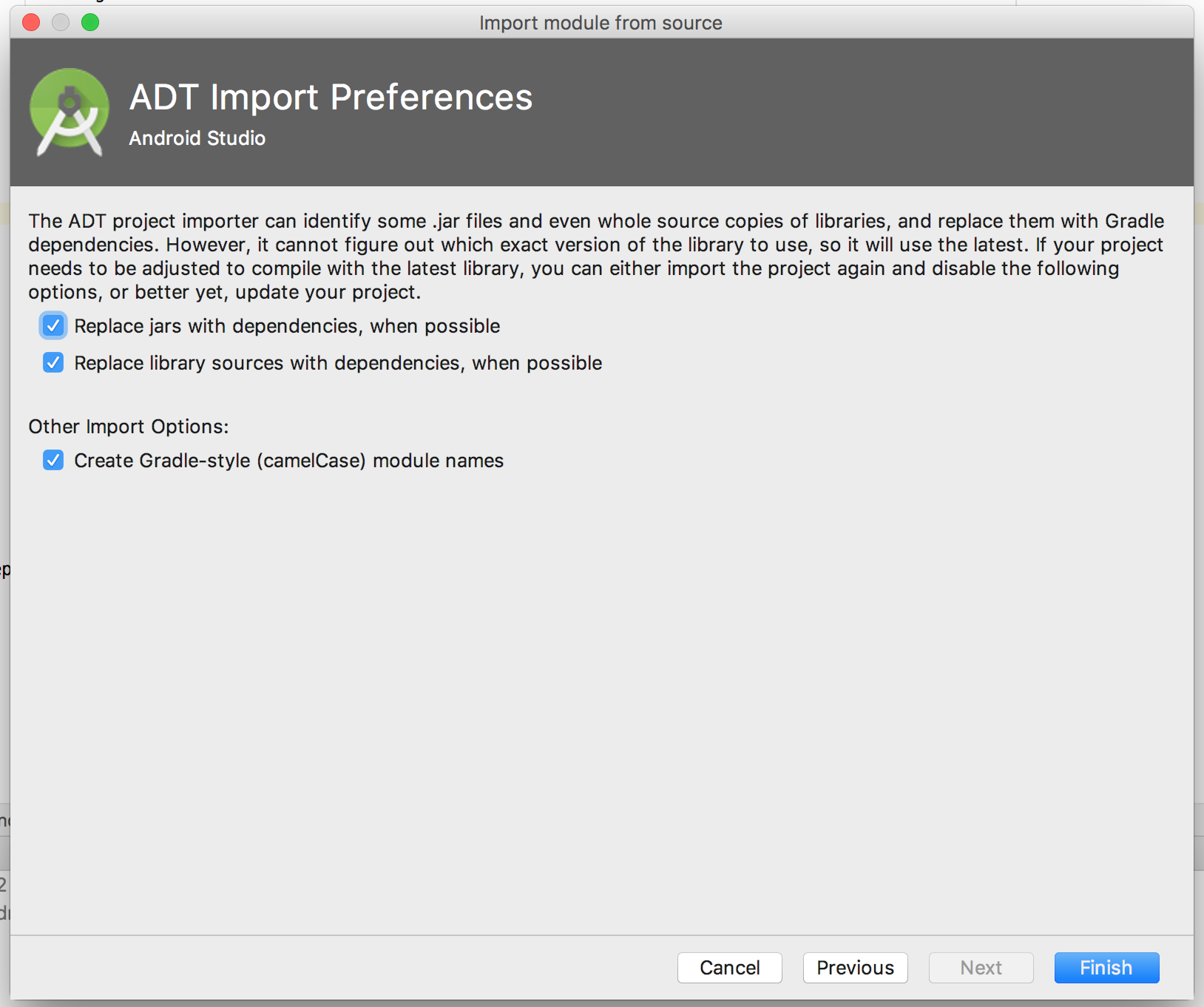Viewport: 1204px width, 1007px height.
Task: Go back with the Previous button
Action: point(855,968)
